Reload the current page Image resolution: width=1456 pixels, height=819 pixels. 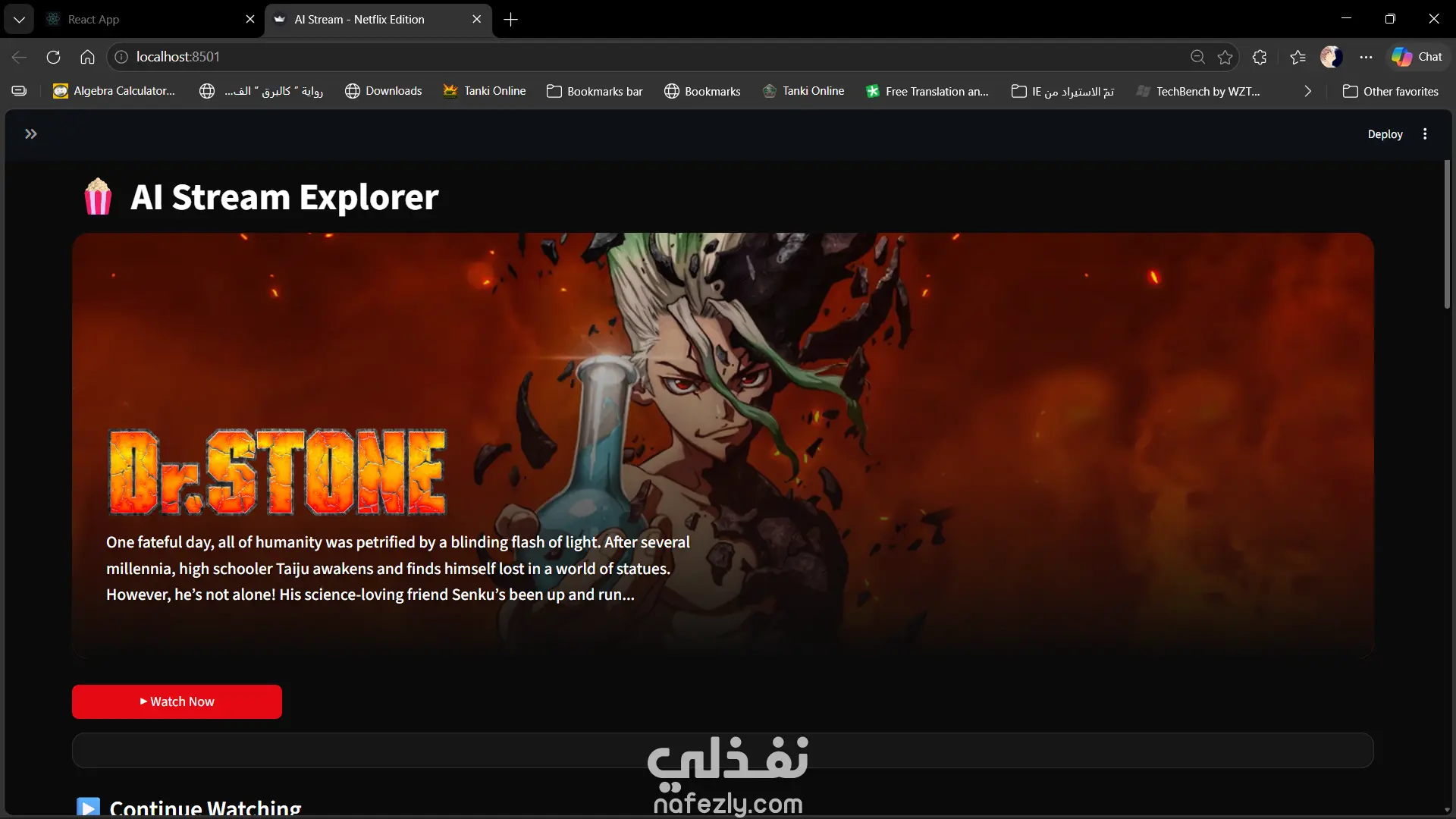(x=53, y=57)
